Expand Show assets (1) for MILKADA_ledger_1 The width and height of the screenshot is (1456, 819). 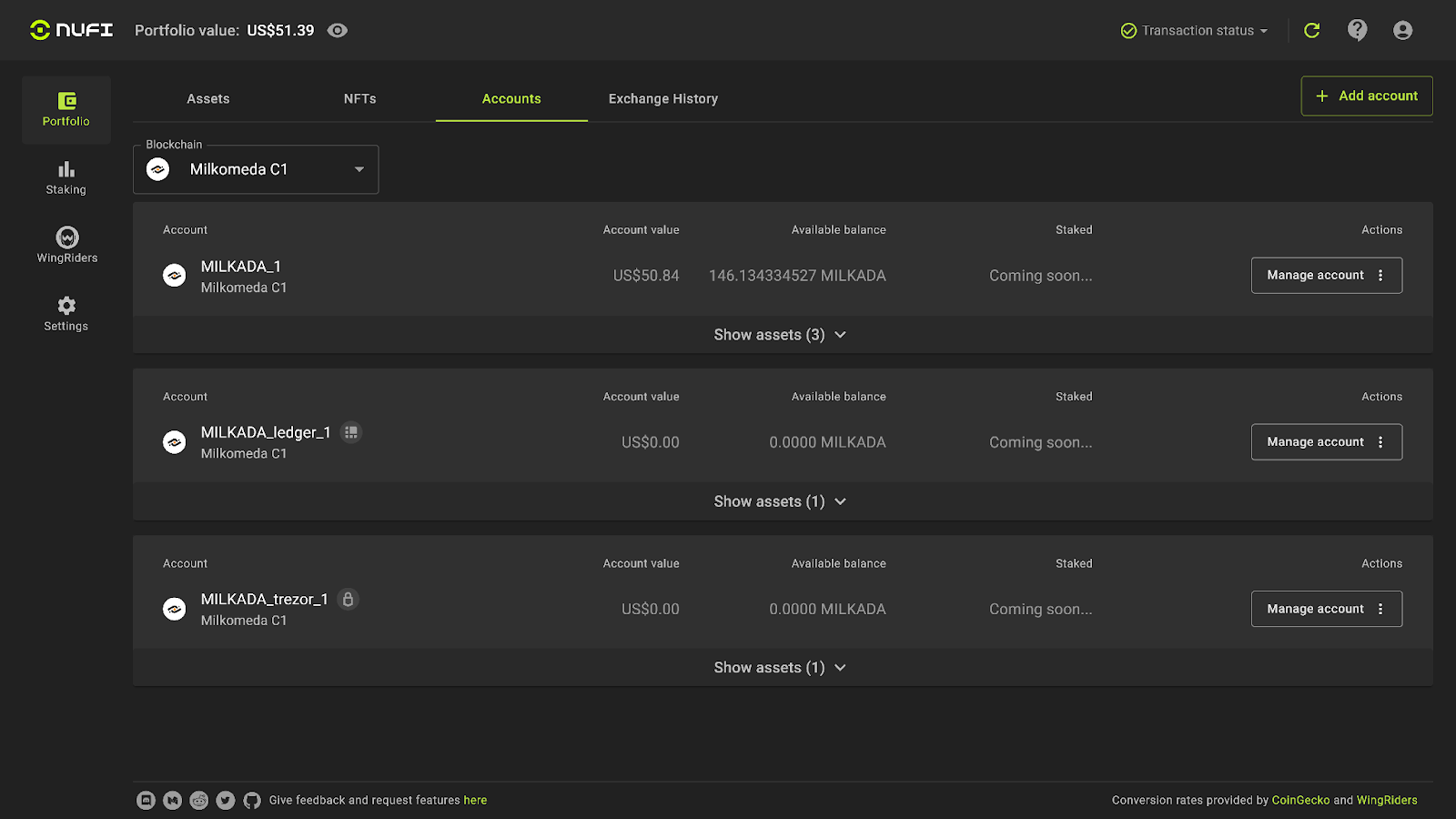click(x=781, y=501)
